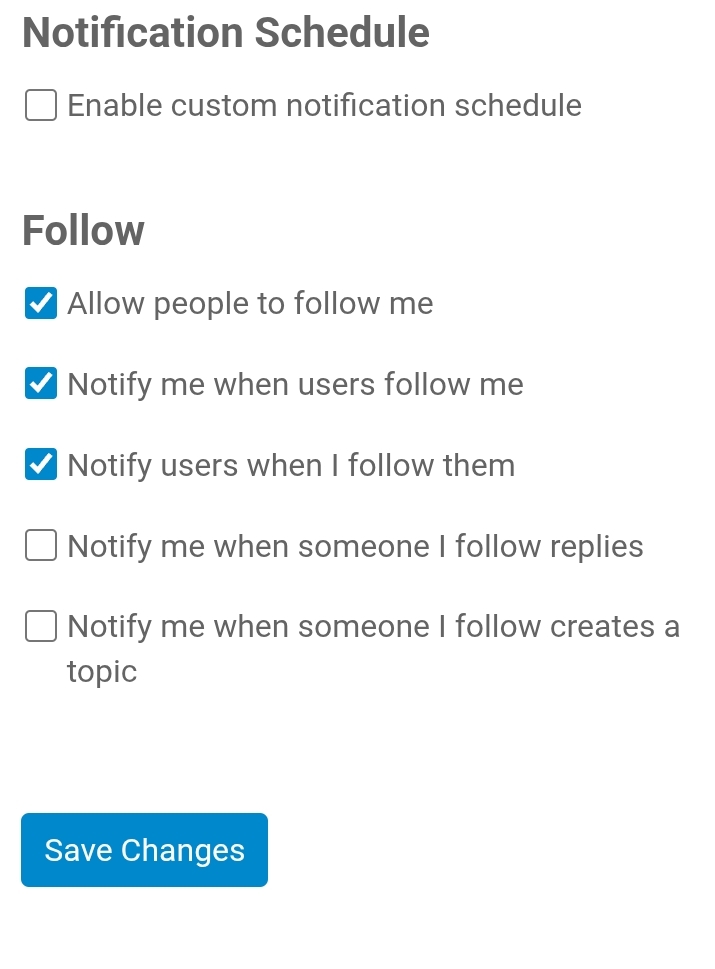Click blue checkmark icon beside Notify users when I follow
715x969 pixels.
click(41, 465)
